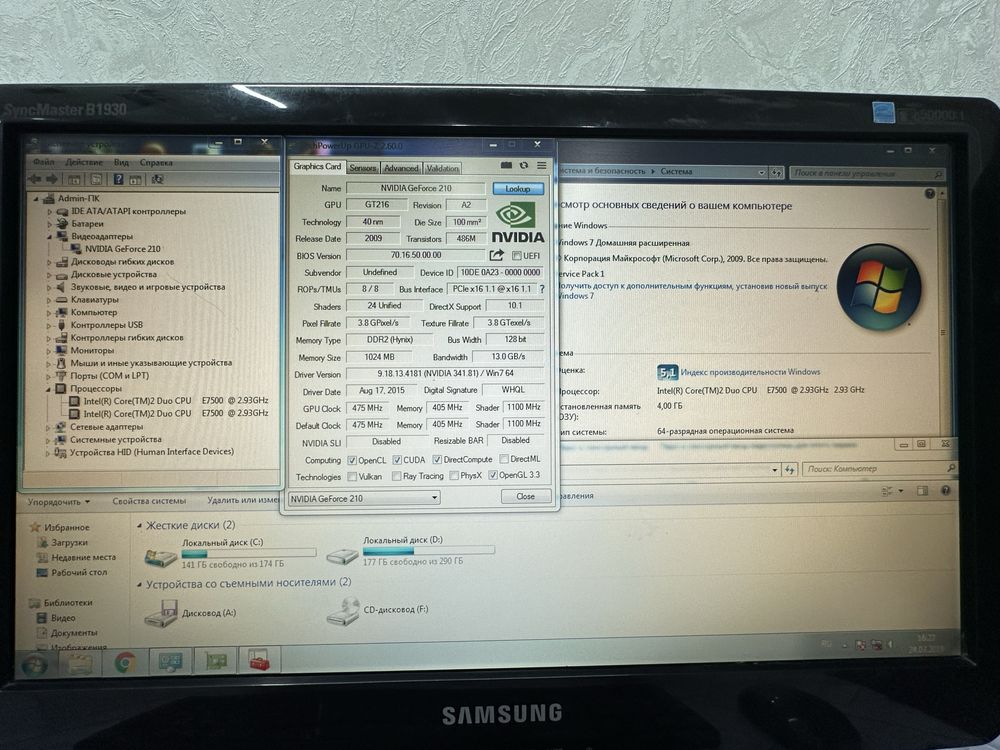Viewport: 1000px width, 750px height.
Task: Click help icon in System window
Action: (x=929, y=193)
